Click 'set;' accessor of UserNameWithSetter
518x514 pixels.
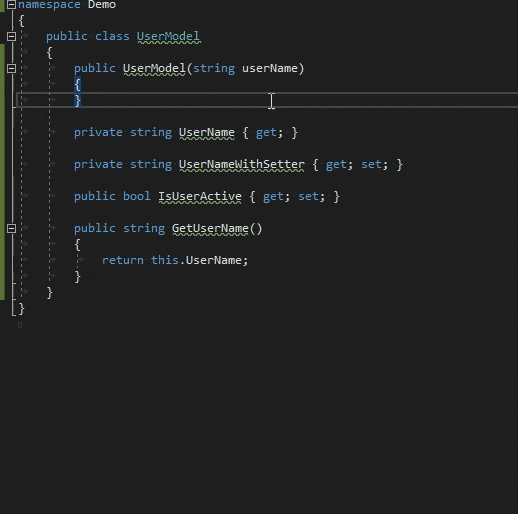(375, 164)
